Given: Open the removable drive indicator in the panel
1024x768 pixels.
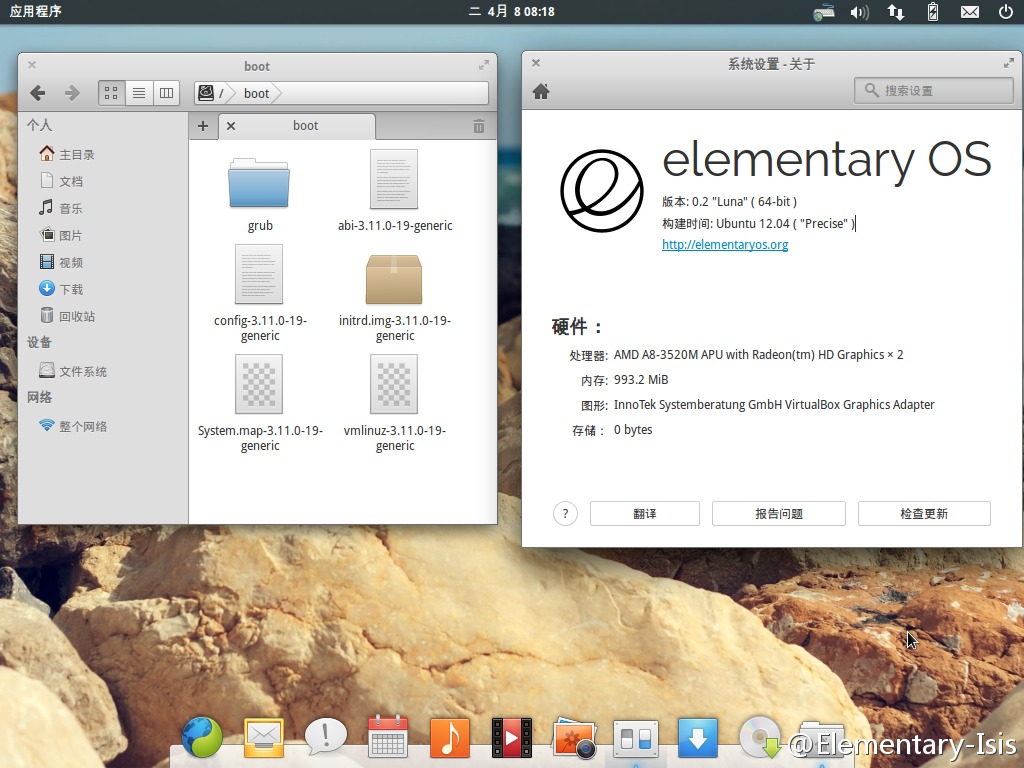Looking at the screenshot, I should (x=824, y=12).
